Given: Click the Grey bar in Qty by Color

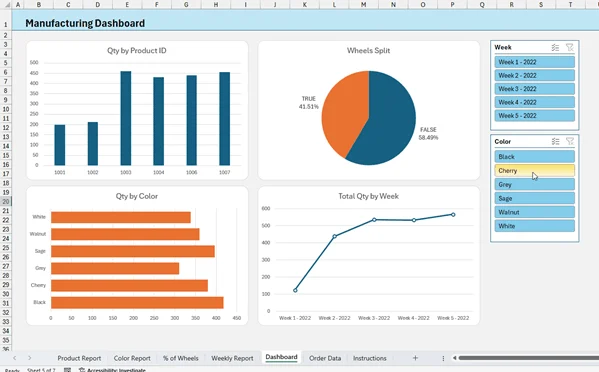Looking at the screenshot, I should click(x=115, y=268).
